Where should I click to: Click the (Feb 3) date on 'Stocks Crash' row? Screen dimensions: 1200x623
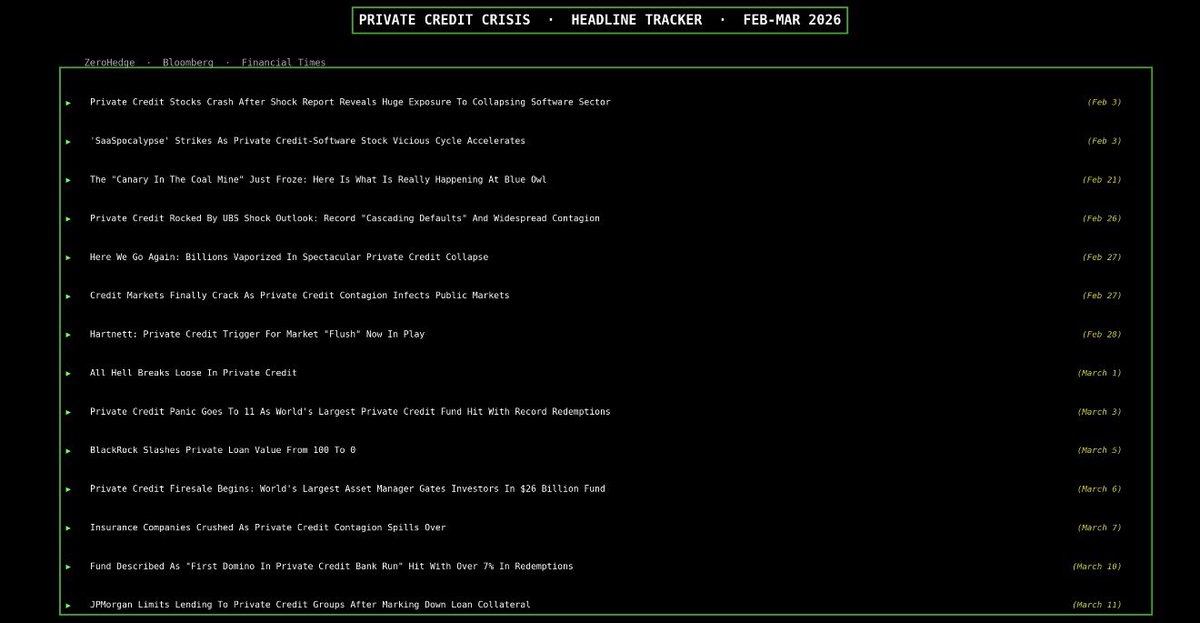[x=1104, y=102]
